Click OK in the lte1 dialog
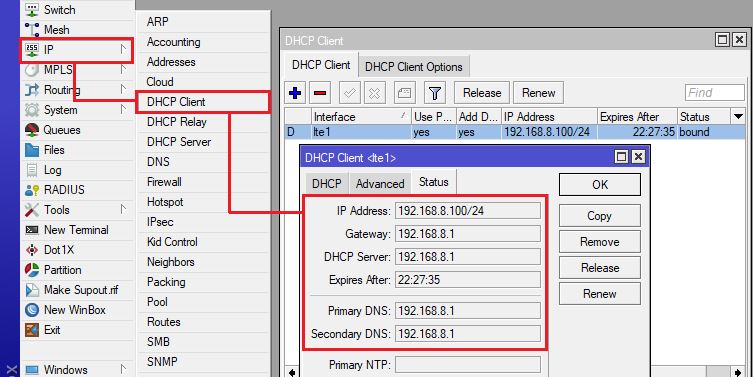 [x=600, y=185]
